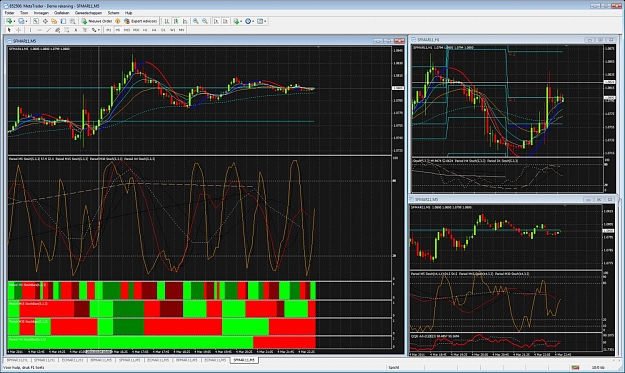Screen dimensions: 625x373
Task: Click the Nieuwe Order button
Action: (97, 21)
